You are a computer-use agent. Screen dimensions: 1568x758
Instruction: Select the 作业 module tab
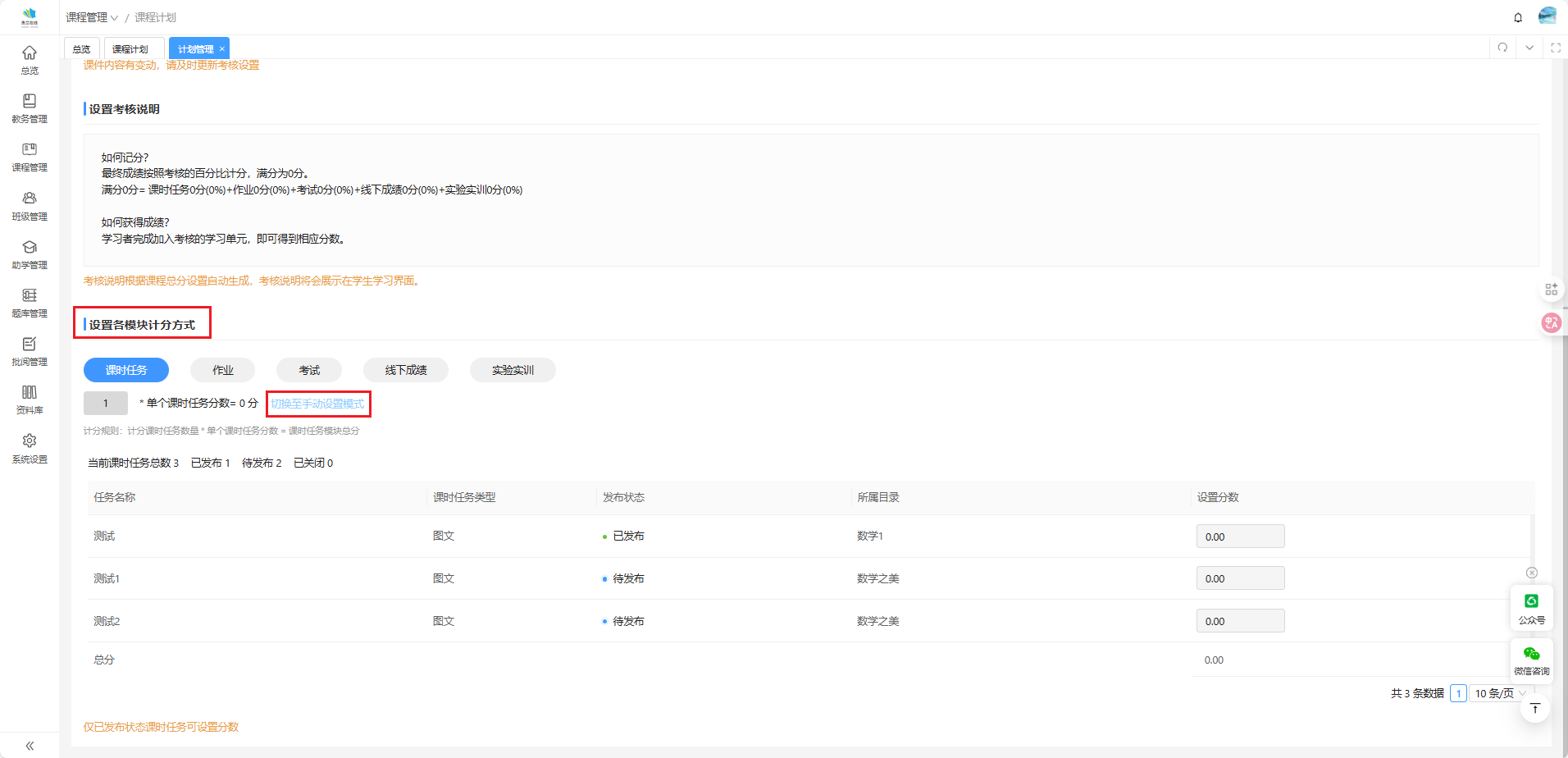tap(222, 370)
